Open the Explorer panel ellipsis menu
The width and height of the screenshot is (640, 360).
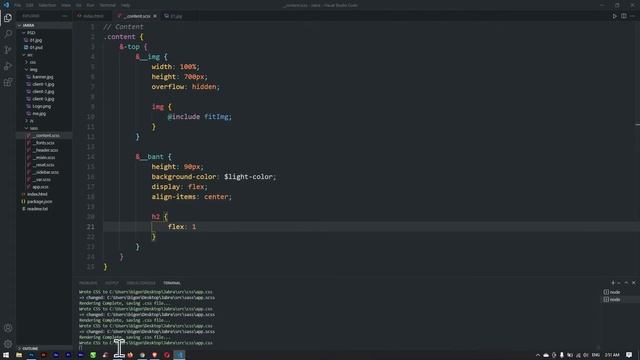(x=64, y=16)
